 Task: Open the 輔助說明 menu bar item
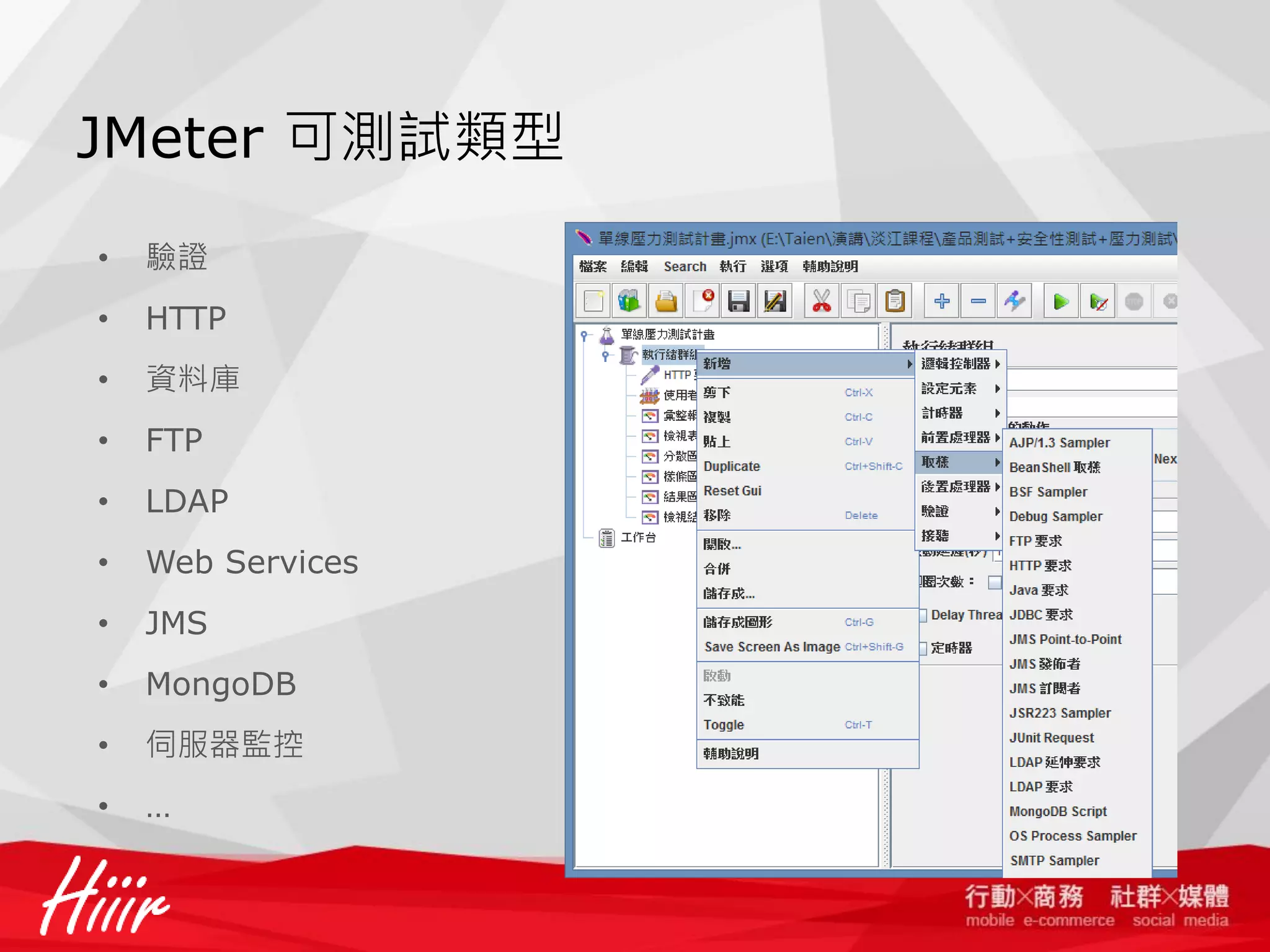[830, 267]
